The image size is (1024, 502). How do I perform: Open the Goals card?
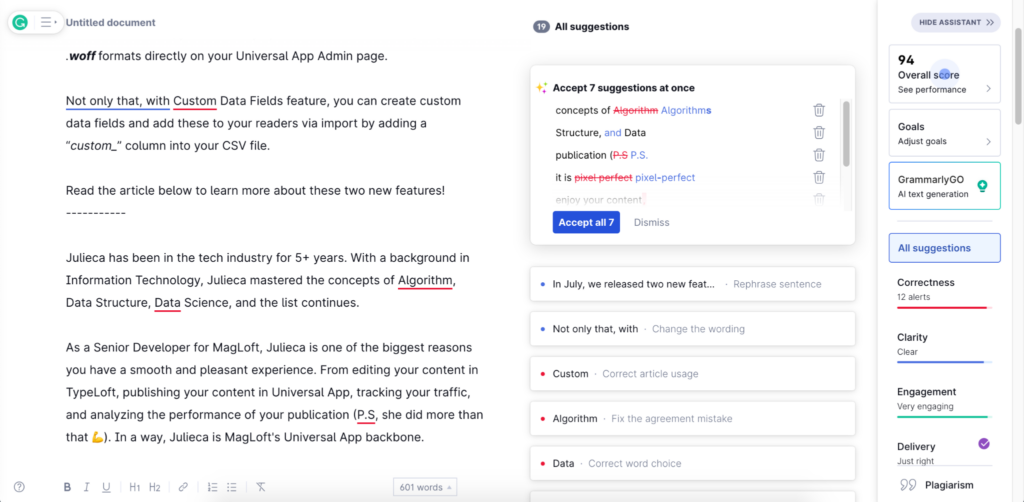pos(944,133)
